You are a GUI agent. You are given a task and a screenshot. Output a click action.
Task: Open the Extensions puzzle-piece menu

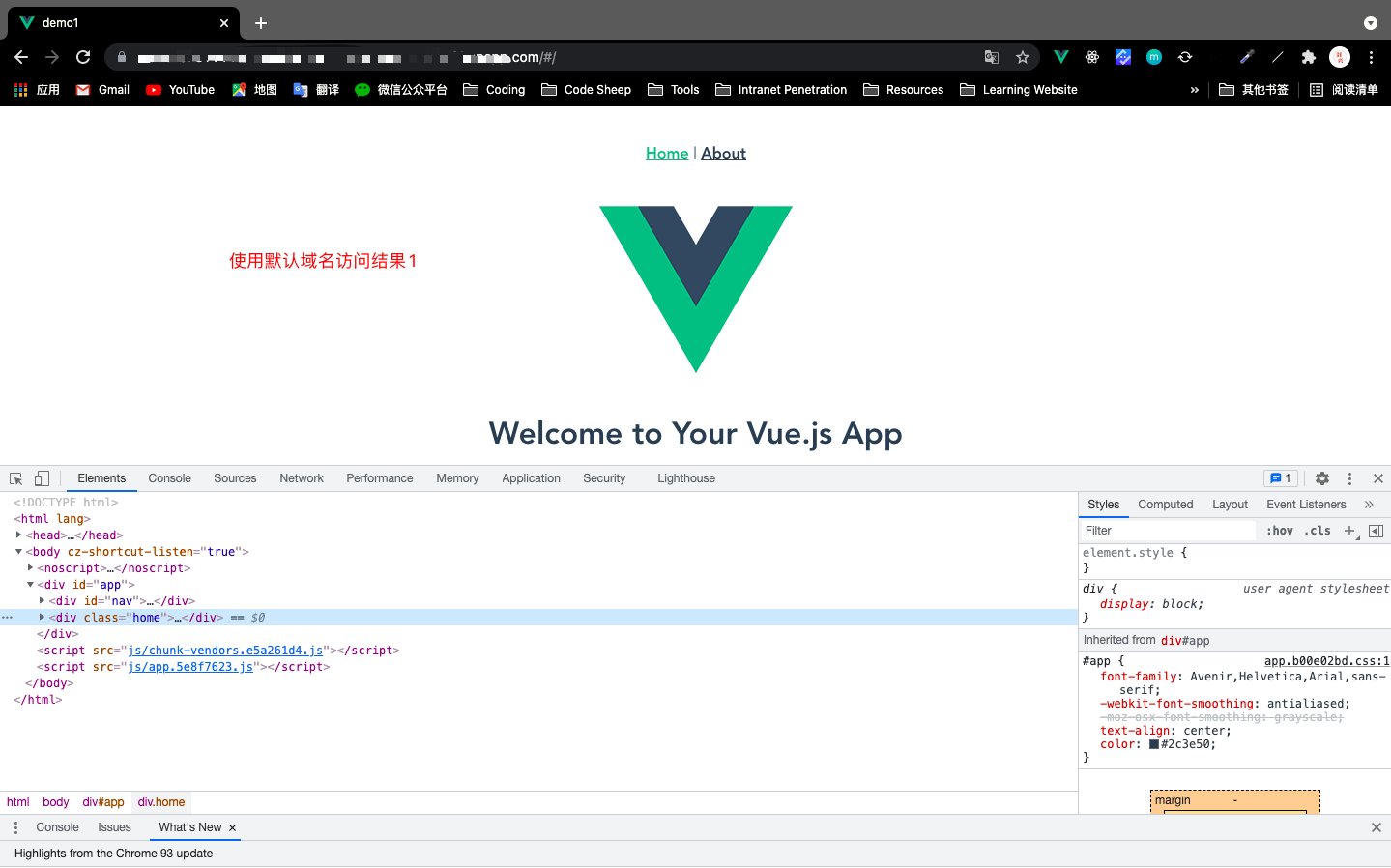pos(1309,57)
